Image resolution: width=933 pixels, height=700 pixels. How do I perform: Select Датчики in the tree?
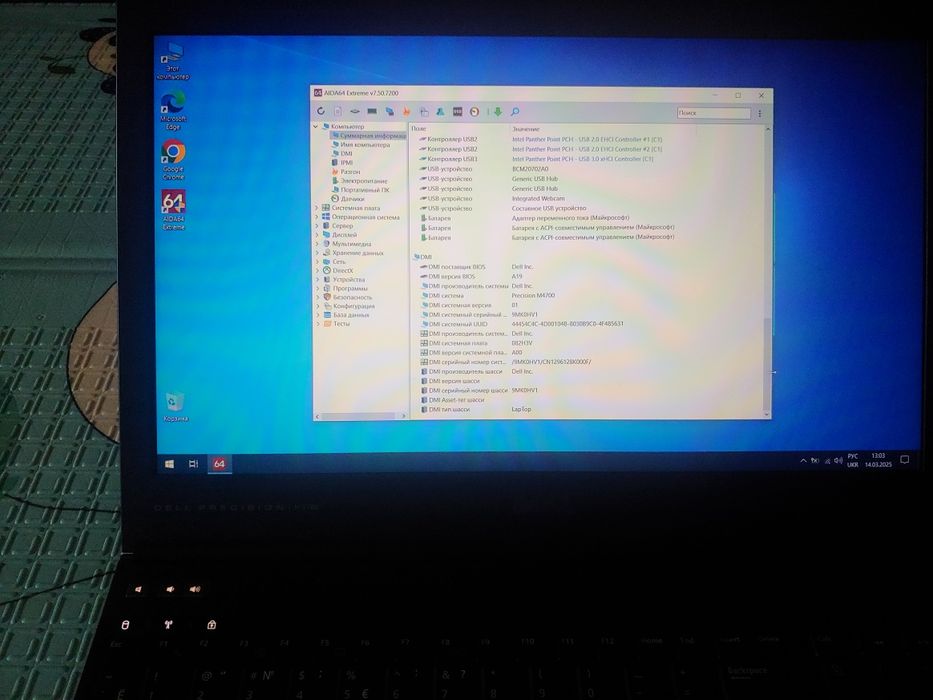[x=348, y=199]
